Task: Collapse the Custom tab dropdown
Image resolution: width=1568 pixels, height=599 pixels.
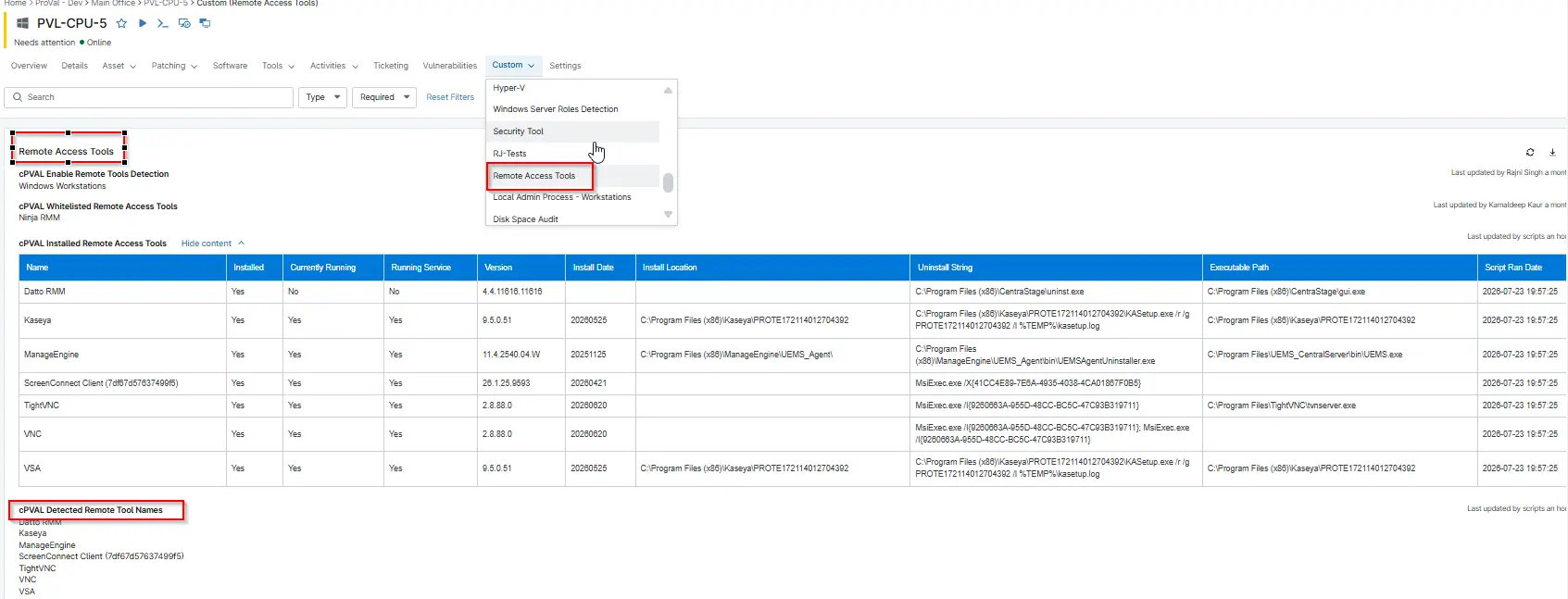Action: tap(513, 65)
